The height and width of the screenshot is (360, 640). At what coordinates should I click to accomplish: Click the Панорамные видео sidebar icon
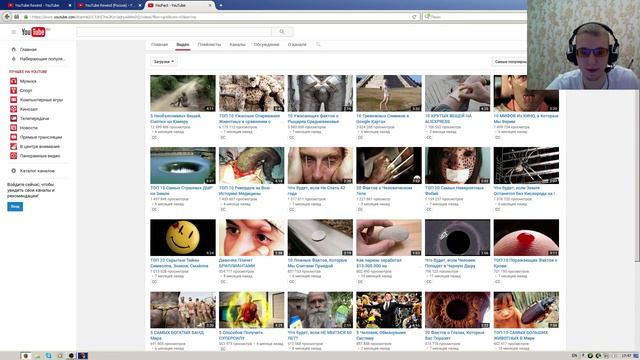click(13, 156)
